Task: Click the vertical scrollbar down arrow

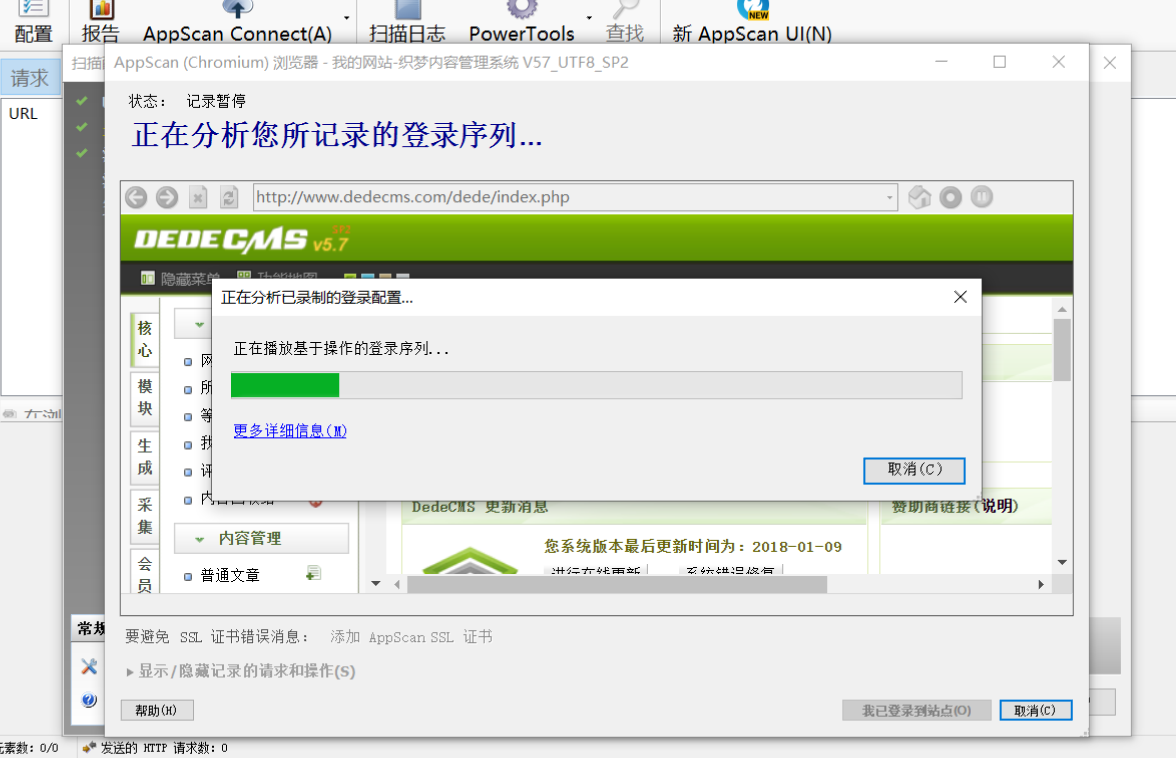Action: 1062,562
